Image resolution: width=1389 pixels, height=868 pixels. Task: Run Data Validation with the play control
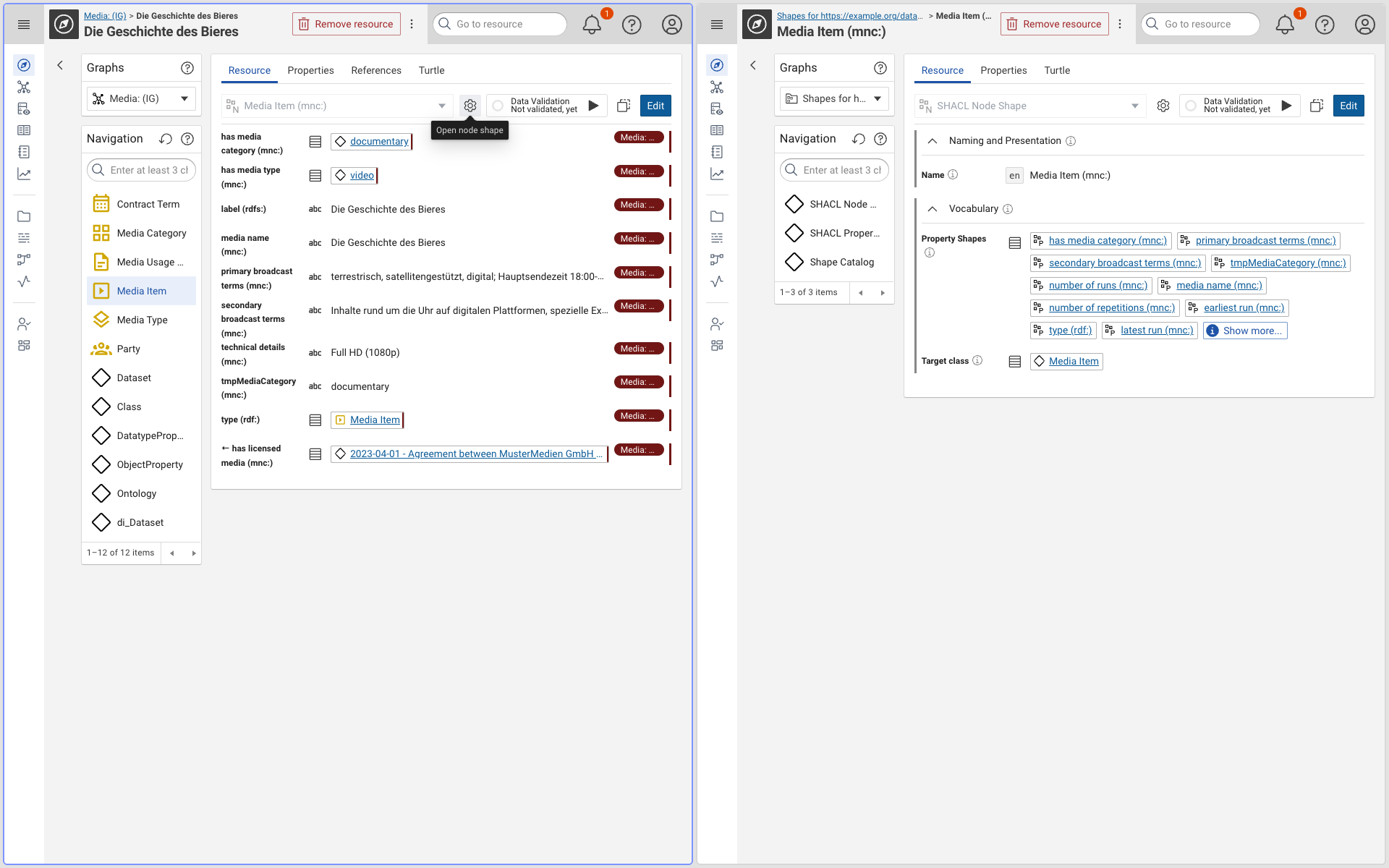(593, 106)
